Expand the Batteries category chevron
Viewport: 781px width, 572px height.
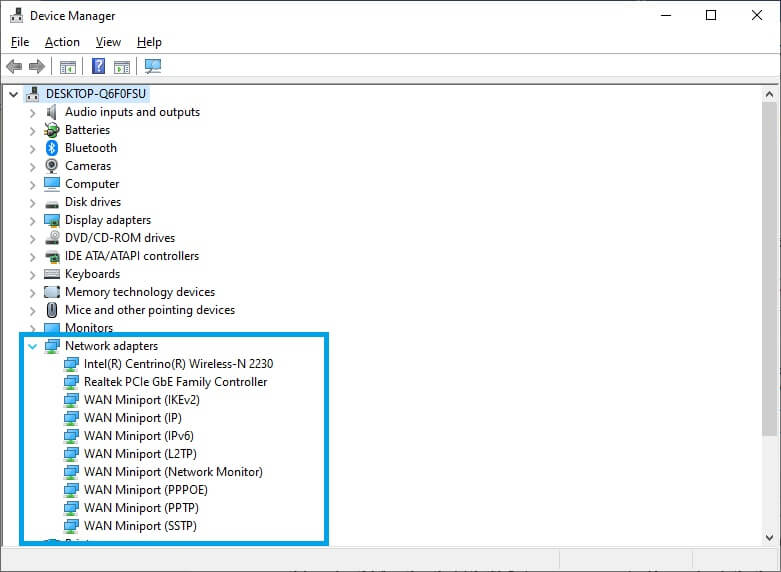[x=32, y=131]
